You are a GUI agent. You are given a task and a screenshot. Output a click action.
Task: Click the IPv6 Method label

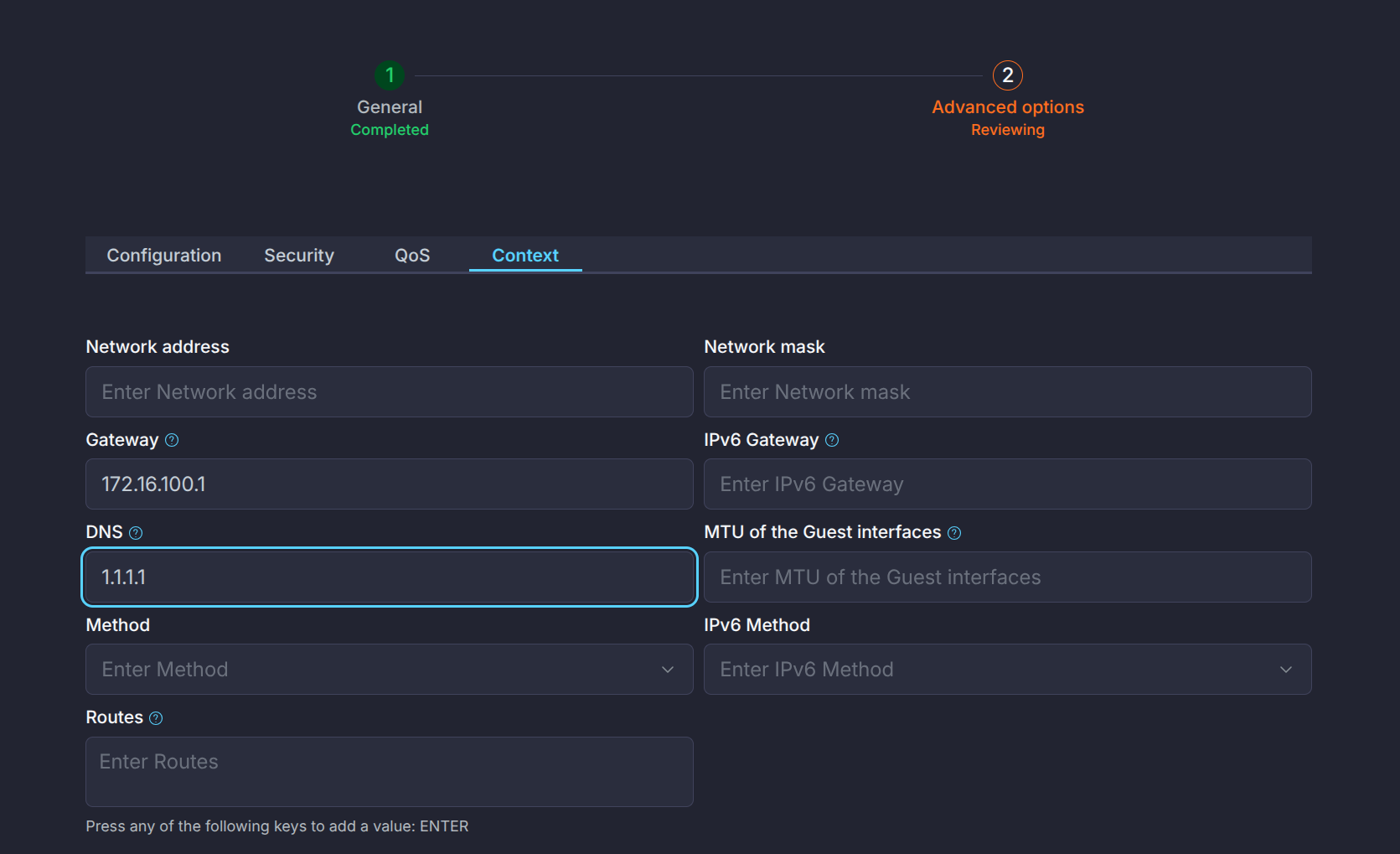(757, 625)
